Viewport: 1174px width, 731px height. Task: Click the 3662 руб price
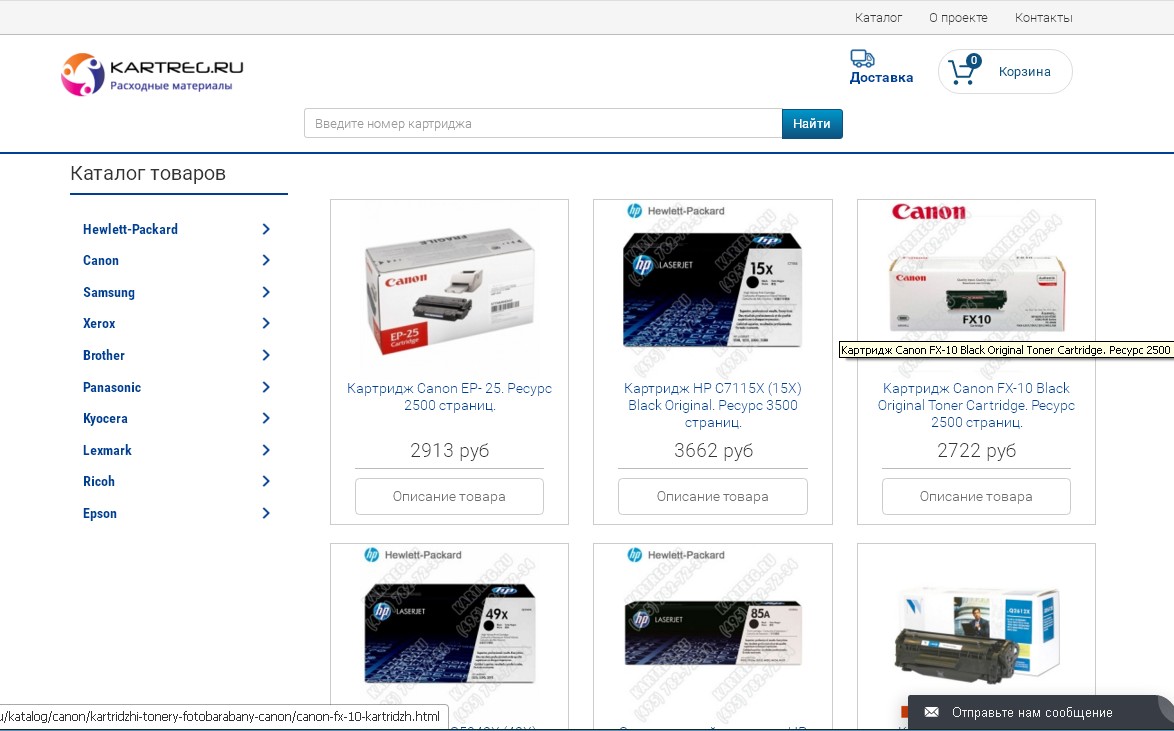713,450
